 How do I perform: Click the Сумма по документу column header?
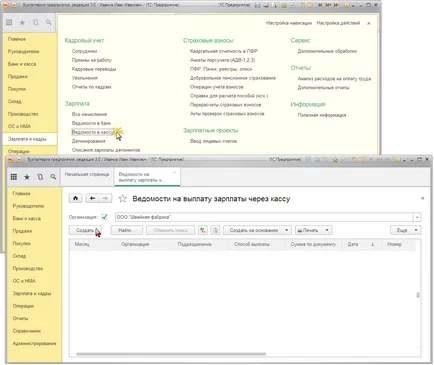coord(313,244)
